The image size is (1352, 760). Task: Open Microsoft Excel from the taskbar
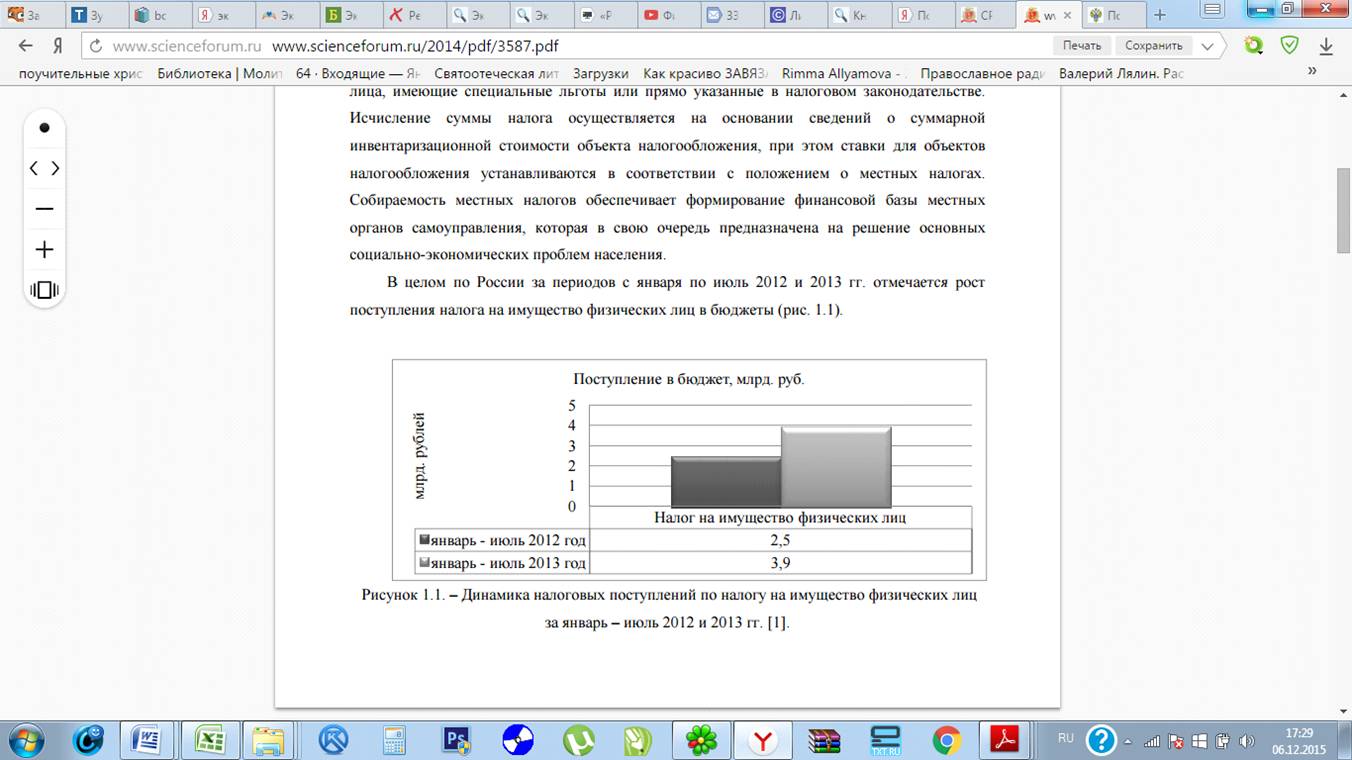click(x=210, y=740)
